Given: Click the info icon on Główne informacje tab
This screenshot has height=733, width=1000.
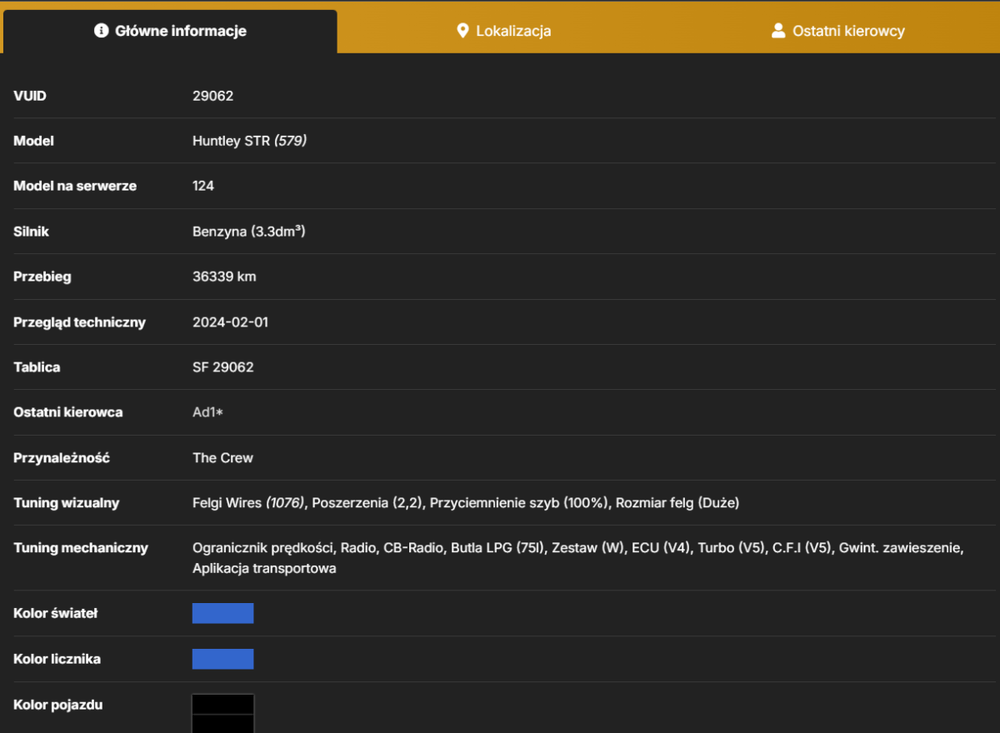Looking at the screenshot, I should point(101,31).
